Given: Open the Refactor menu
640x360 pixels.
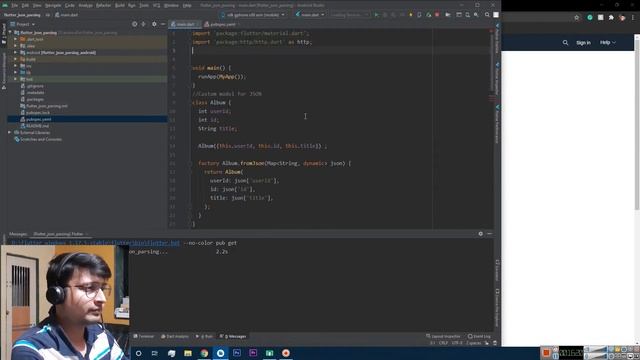Looking at the screenshot, I should 103,5.
